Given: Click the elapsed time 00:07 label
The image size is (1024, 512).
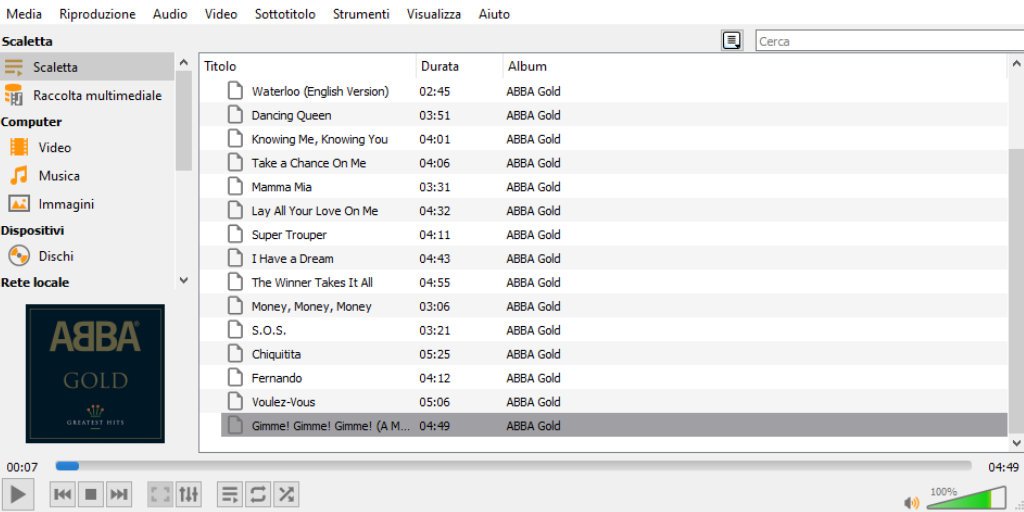Looking at the screenshot, I should (x=22, y=467).
